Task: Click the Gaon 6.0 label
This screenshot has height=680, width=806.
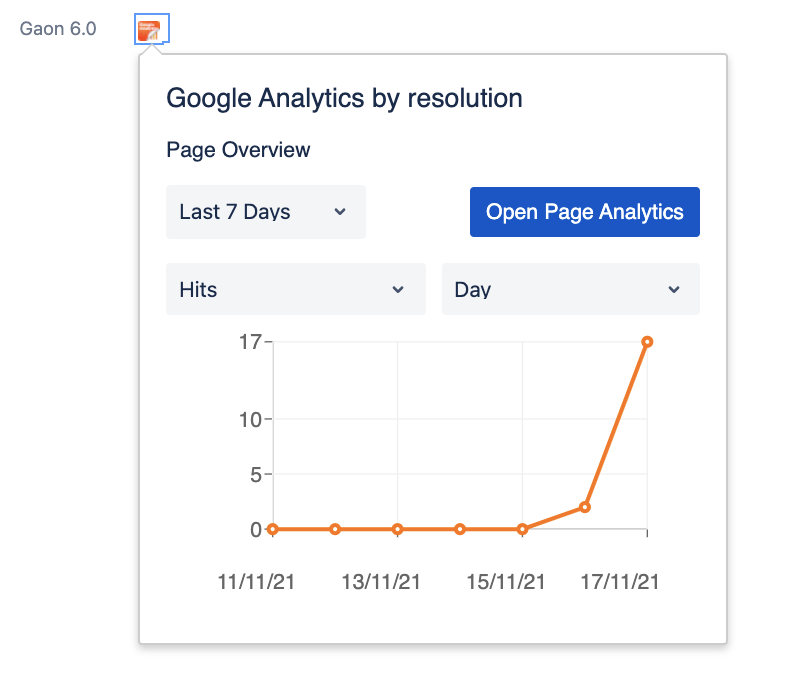Action: click(58, 29)
